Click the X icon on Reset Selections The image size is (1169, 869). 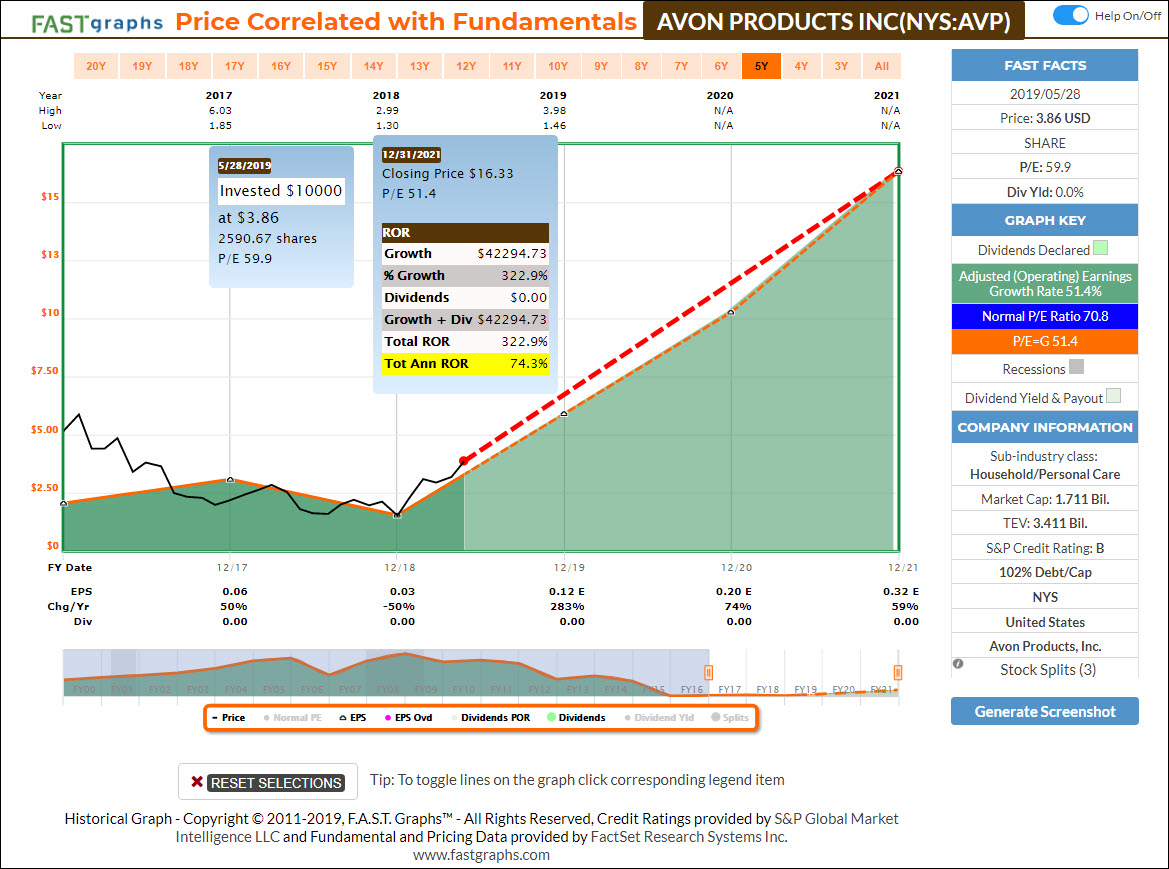click(x=197, y=782)
